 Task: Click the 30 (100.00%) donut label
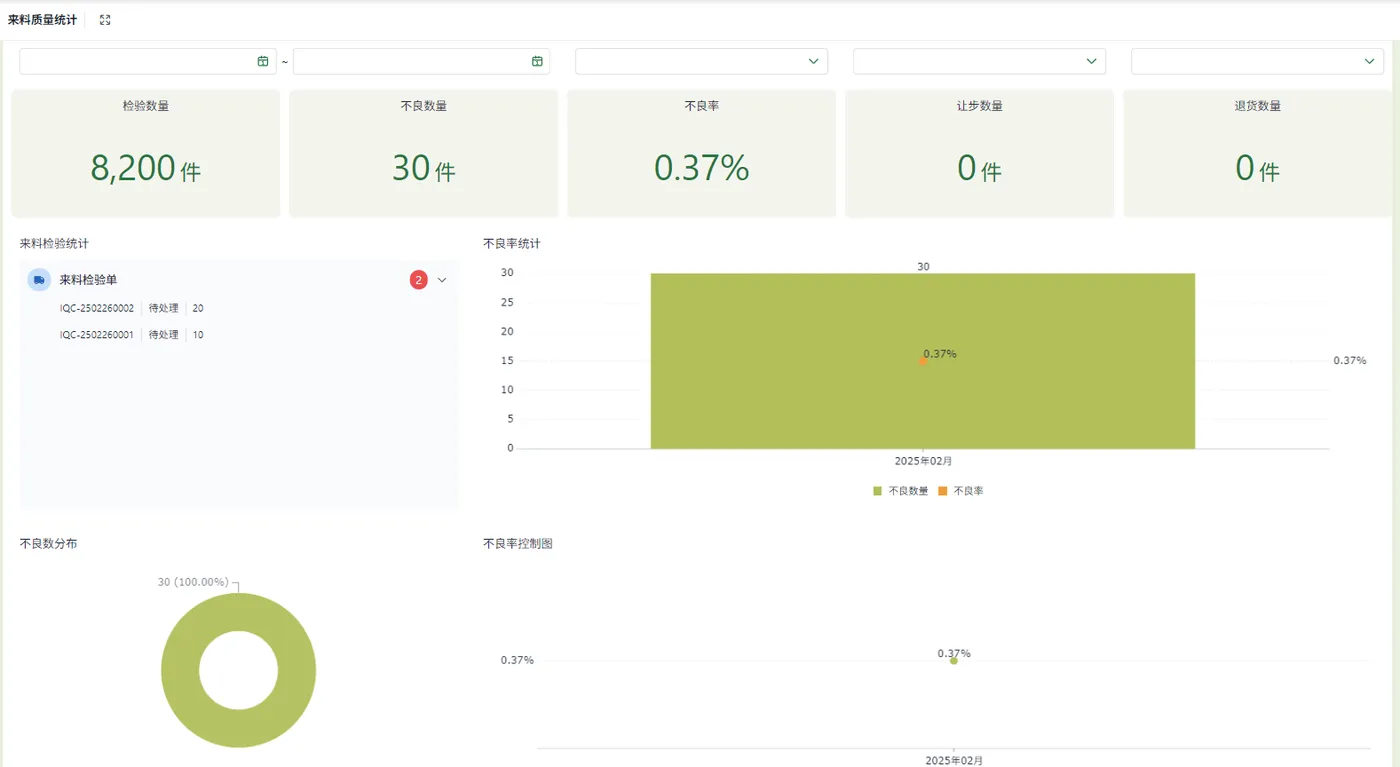(193, 582)
